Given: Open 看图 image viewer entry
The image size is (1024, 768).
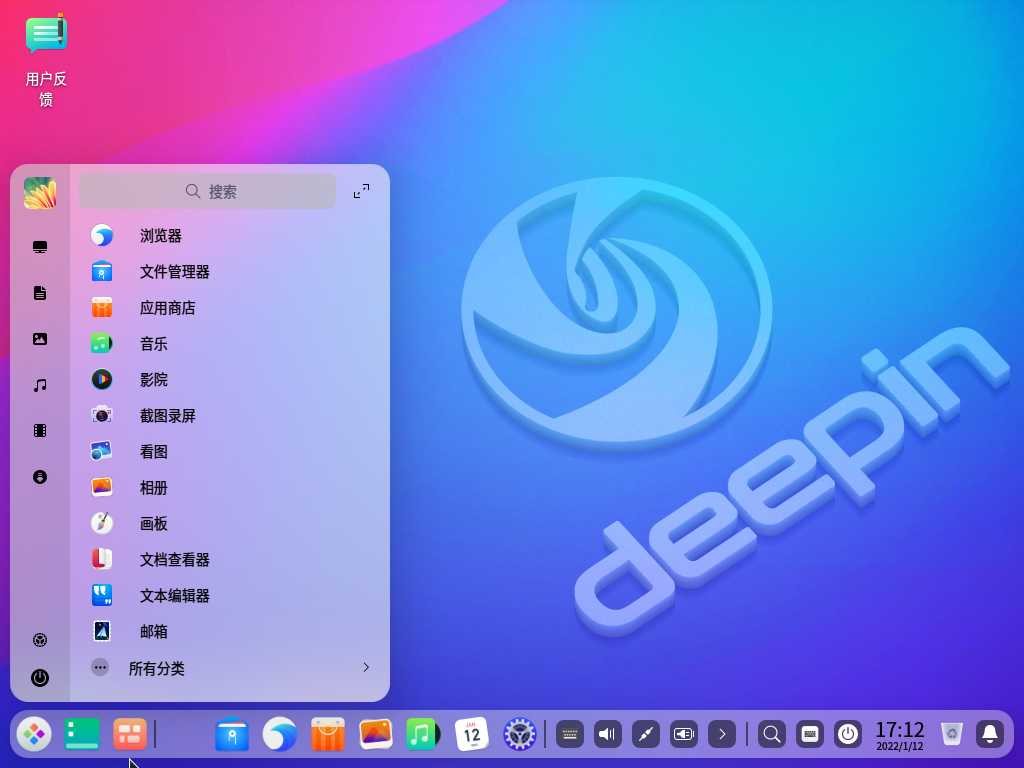Looking at the screenshot, I should click(230, 451).
